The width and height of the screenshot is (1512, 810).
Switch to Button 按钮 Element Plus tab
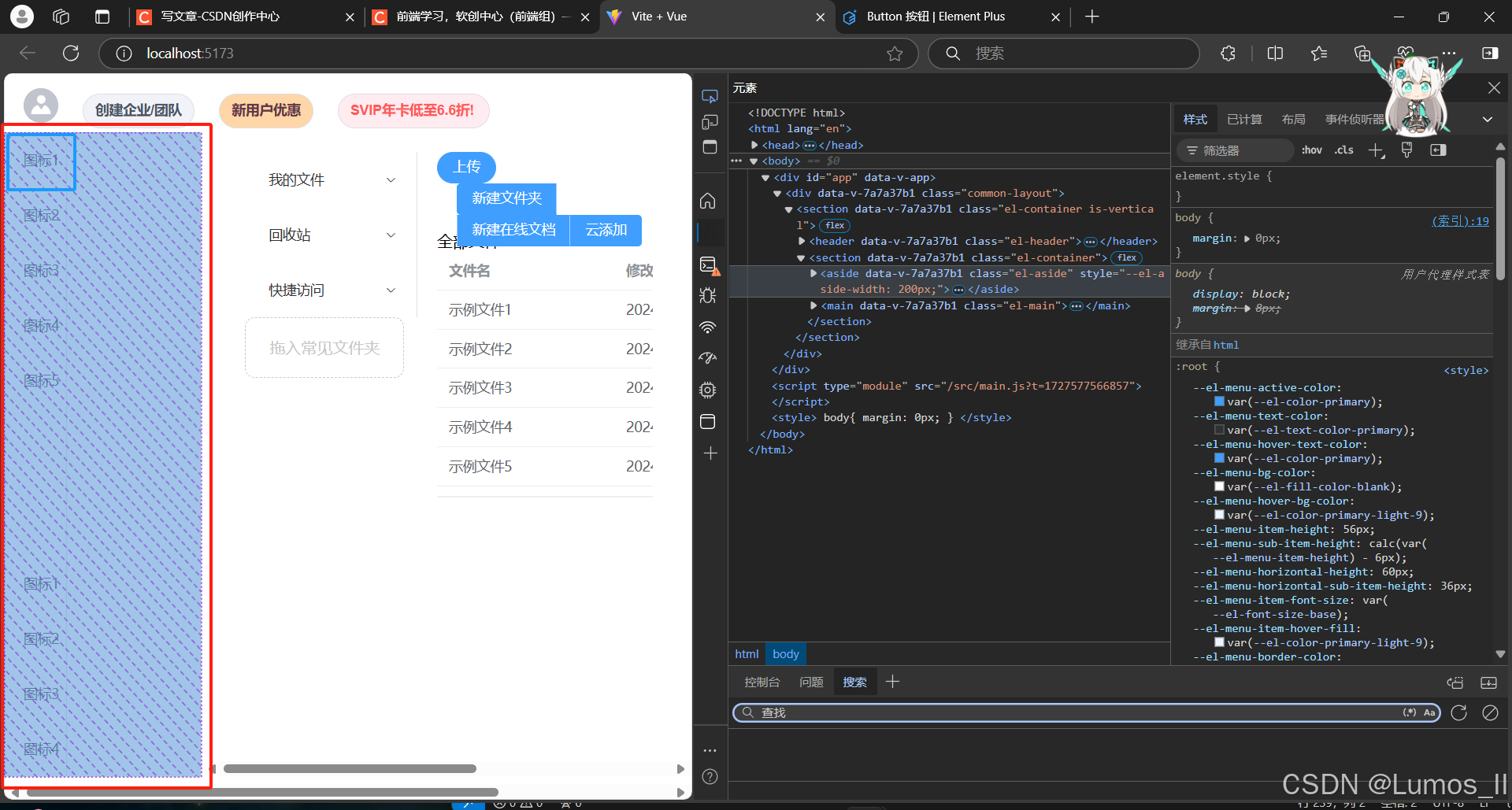(951, 17)
